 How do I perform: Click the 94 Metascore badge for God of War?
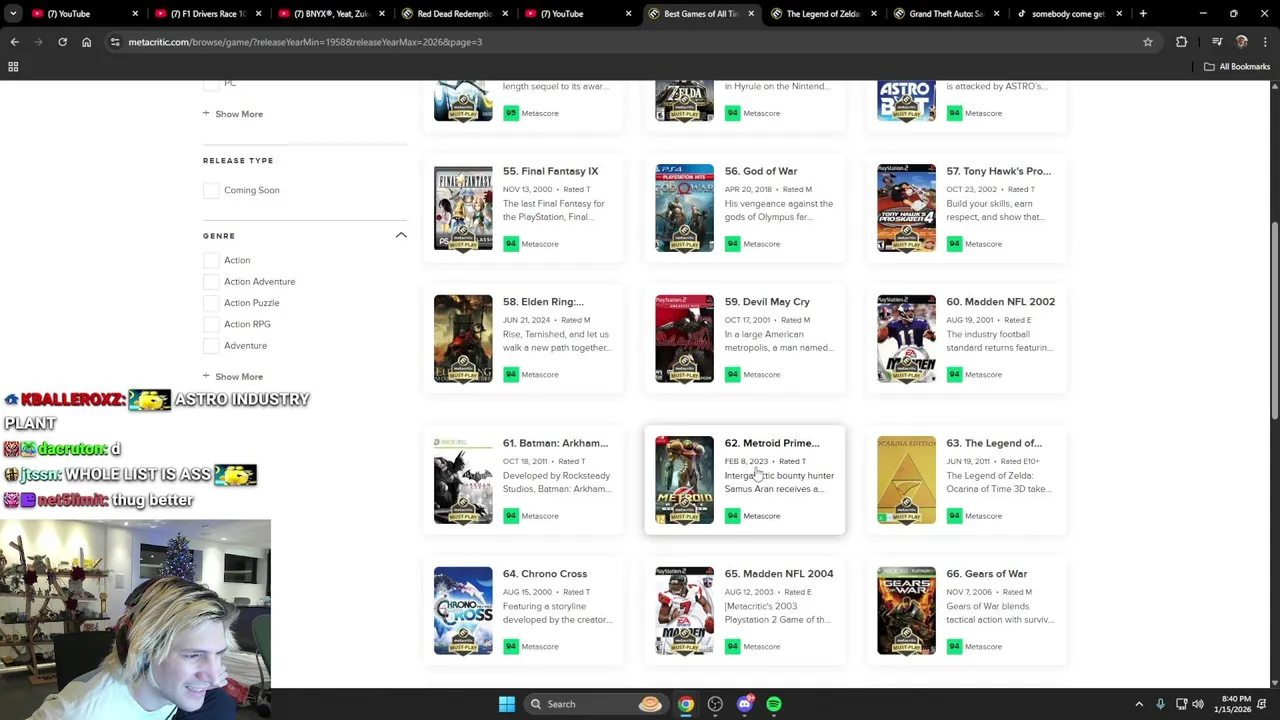point(733,244)
